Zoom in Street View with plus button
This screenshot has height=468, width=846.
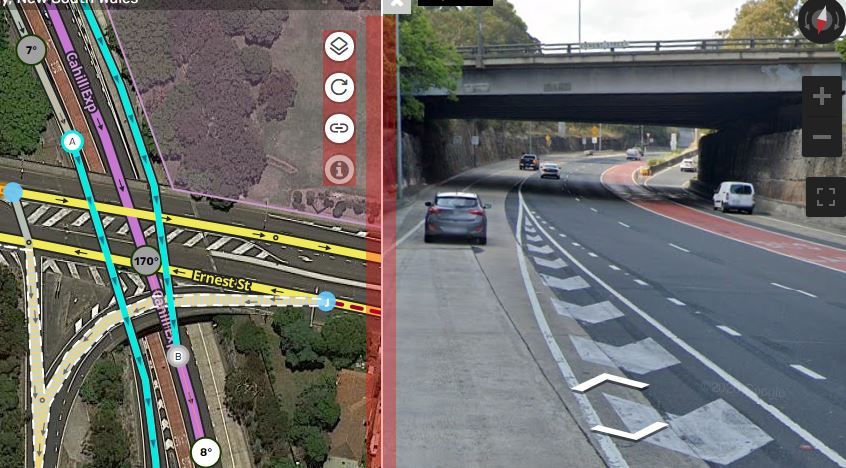pos(822,97)
